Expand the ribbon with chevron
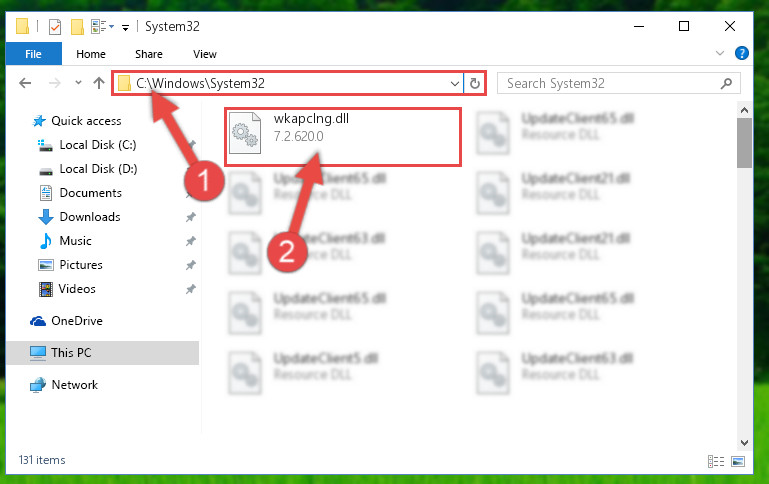769x484 pixels. 719,53
